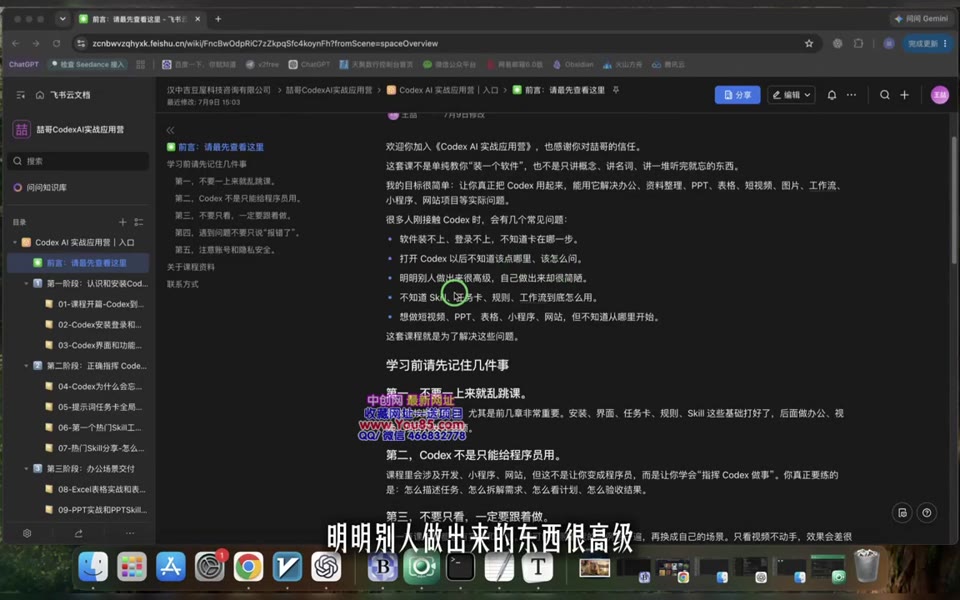Click the browser back arrow
Viewport: 960px width, 600px height.
(16, 43)
